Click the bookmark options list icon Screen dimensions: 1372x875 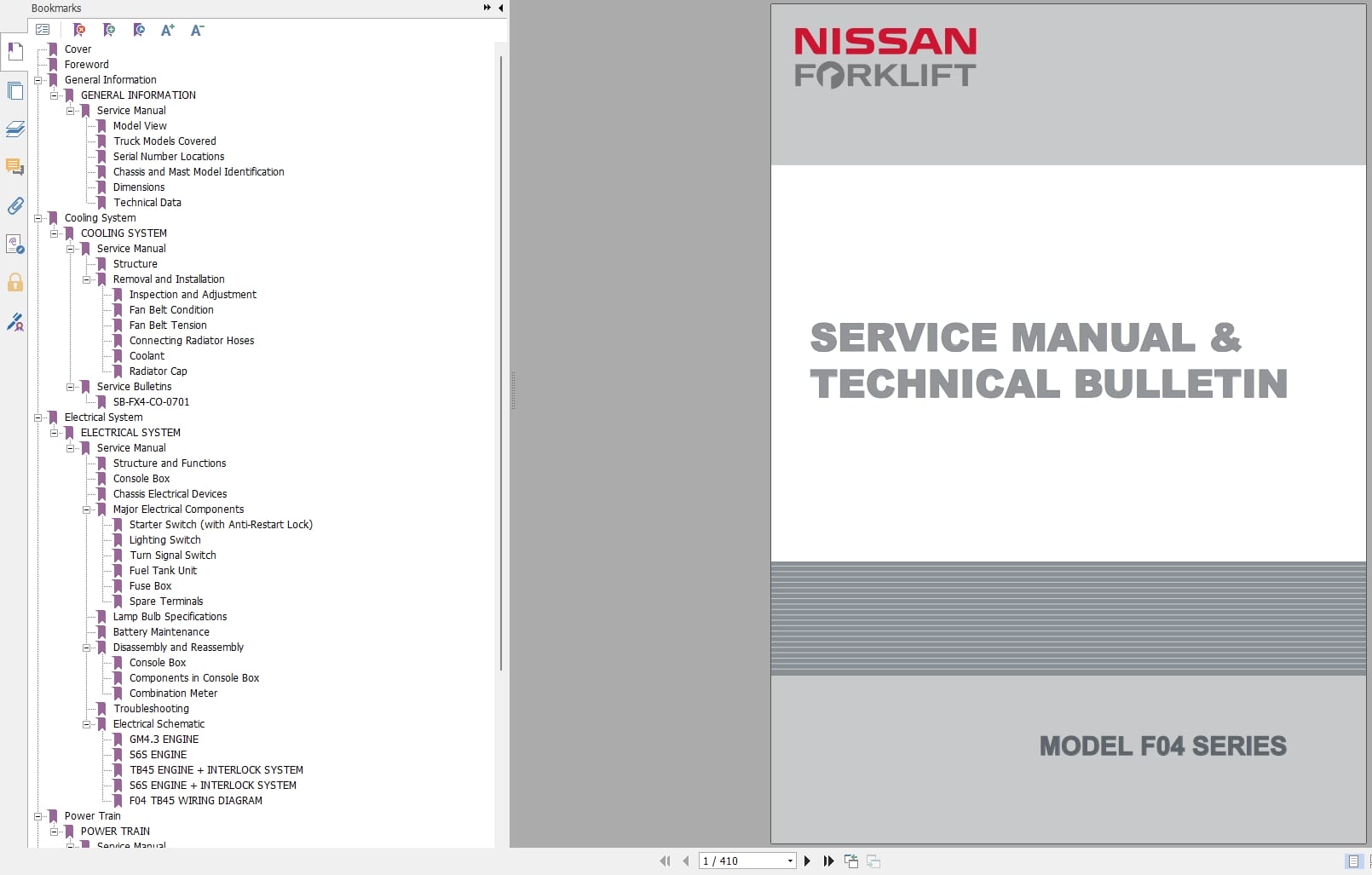43,30
